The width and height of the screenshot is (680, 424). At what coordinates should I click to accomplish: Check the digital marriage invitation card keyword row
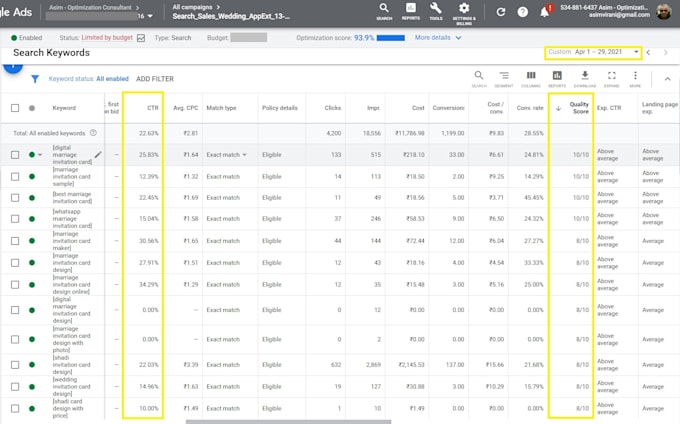coord(15,155)
